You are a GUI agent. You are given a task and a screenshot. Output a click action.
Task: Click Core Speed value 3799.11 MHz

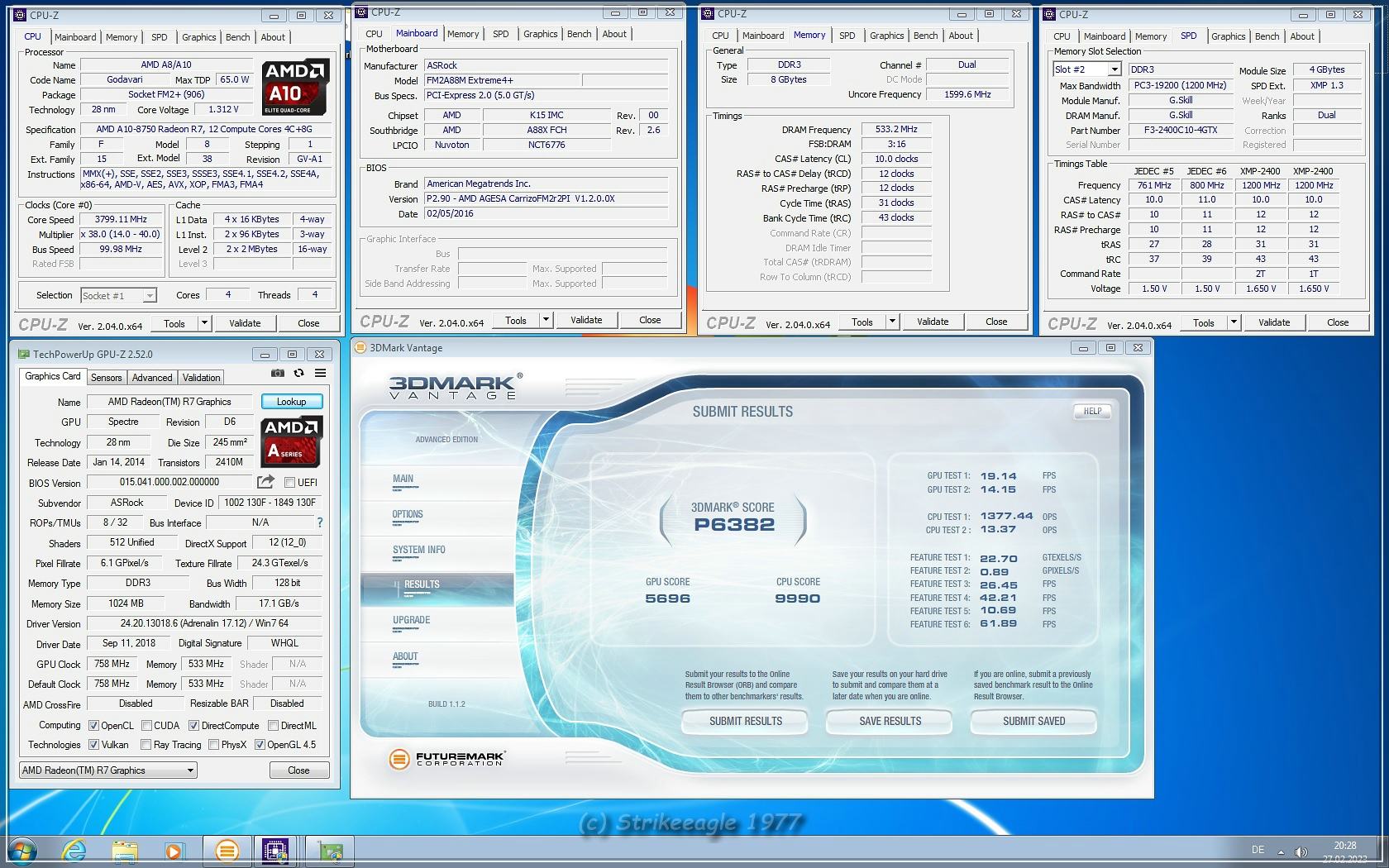(x=122, y=220)
